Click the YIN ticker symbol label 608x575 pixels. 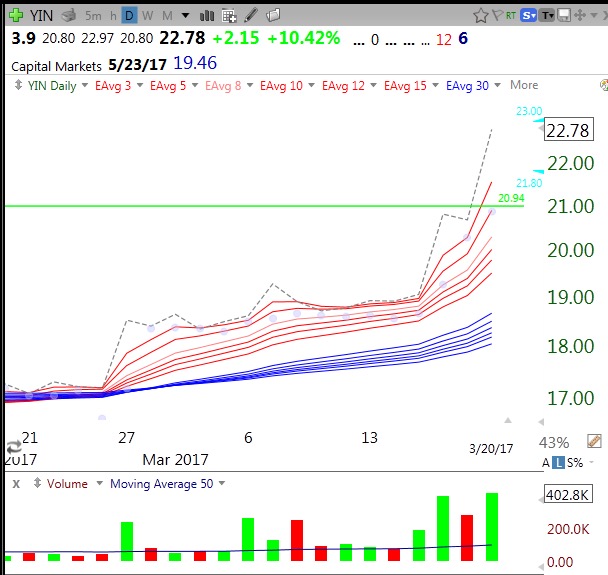(x=41, y=16)
